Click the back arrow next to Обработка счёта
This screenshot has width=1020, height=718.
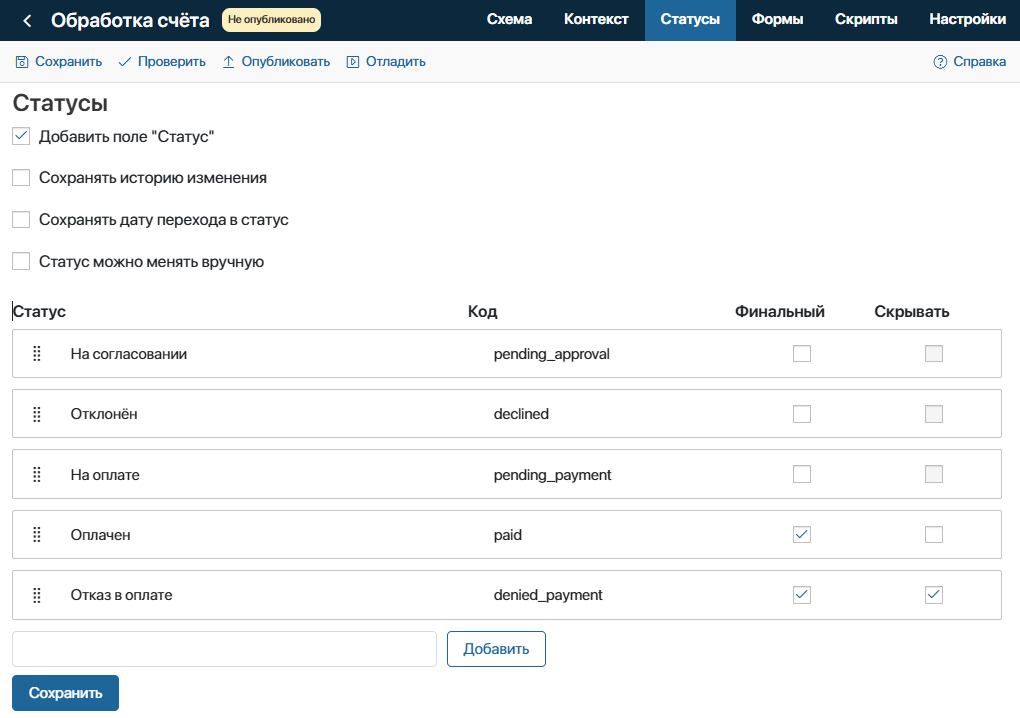pyautogui.click(x=27, y=21)
